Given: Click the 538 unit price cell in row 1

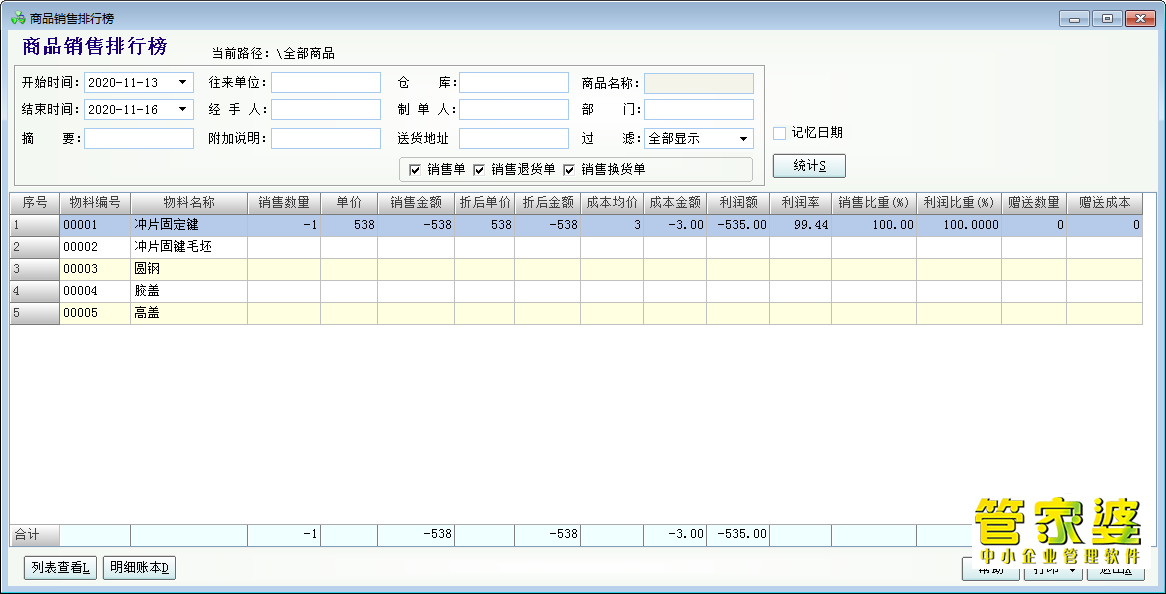Looking at the screenshot, I should pyautogui.click(x=349, y=225).
